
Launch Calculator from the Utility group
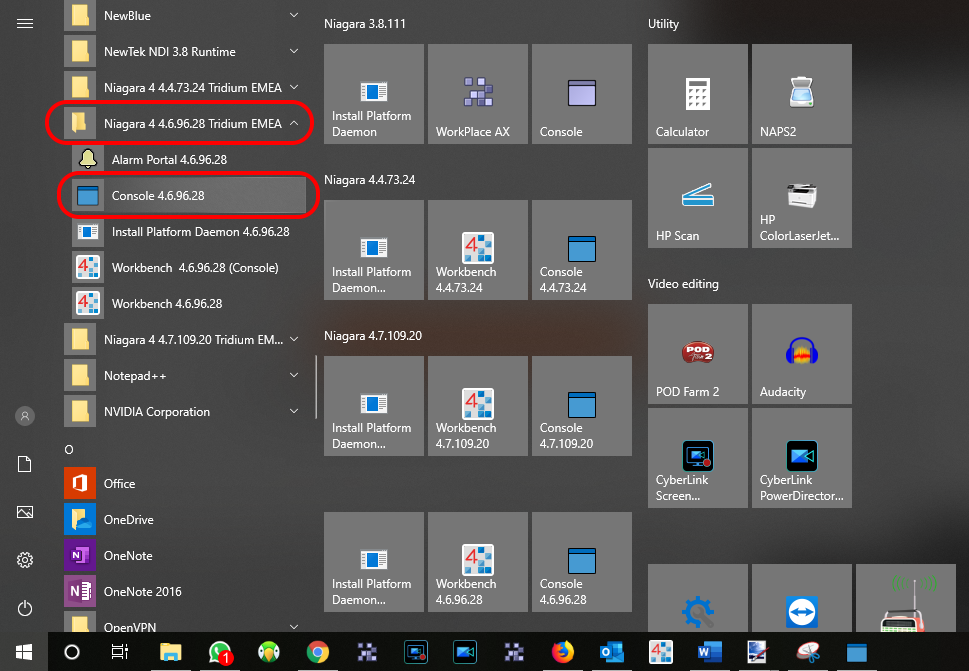click(x=697, y=93)
